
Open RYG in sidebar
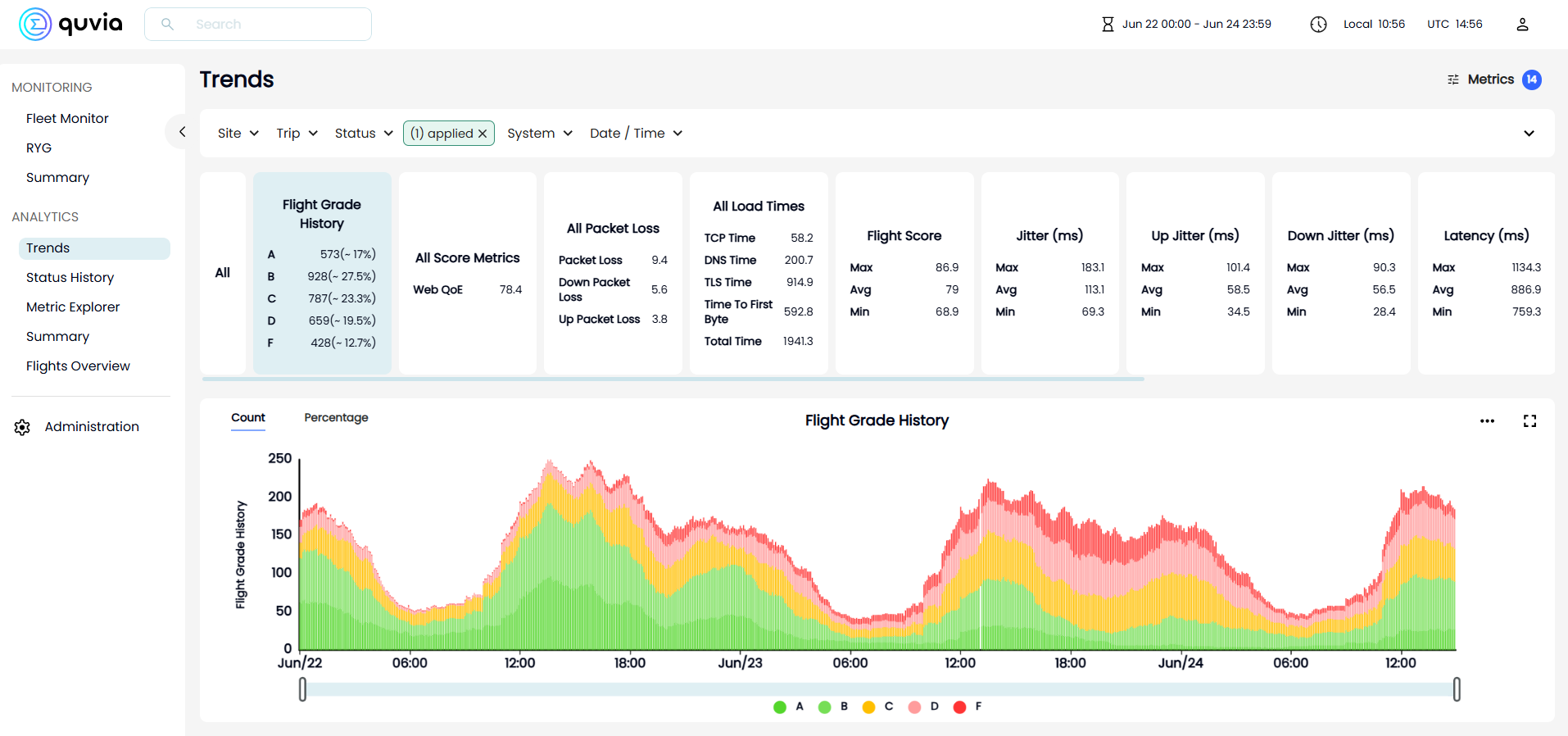click(39, 148)
